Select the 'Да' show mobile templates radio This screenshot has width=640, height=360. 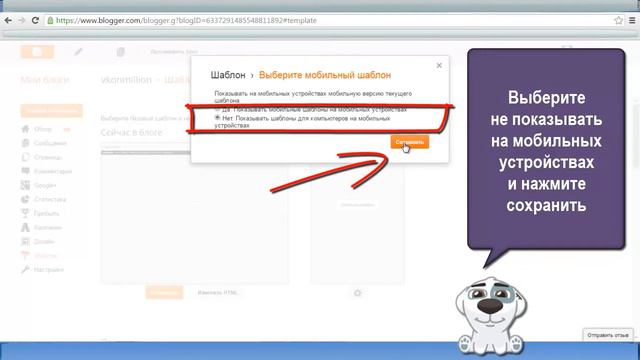tap(217, 109)
